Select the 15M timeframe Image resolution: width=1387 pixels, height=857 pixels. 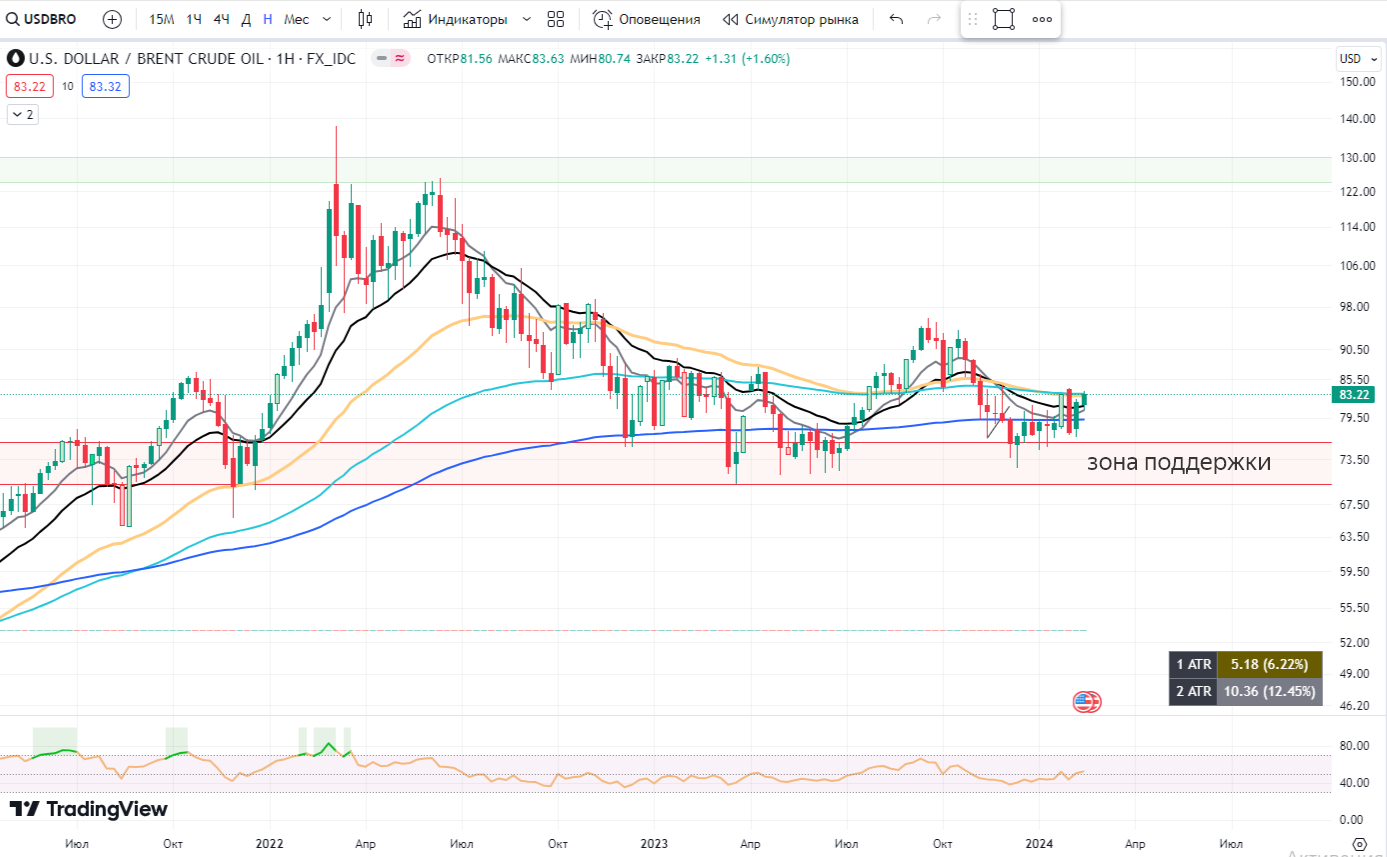coord(161,19)
